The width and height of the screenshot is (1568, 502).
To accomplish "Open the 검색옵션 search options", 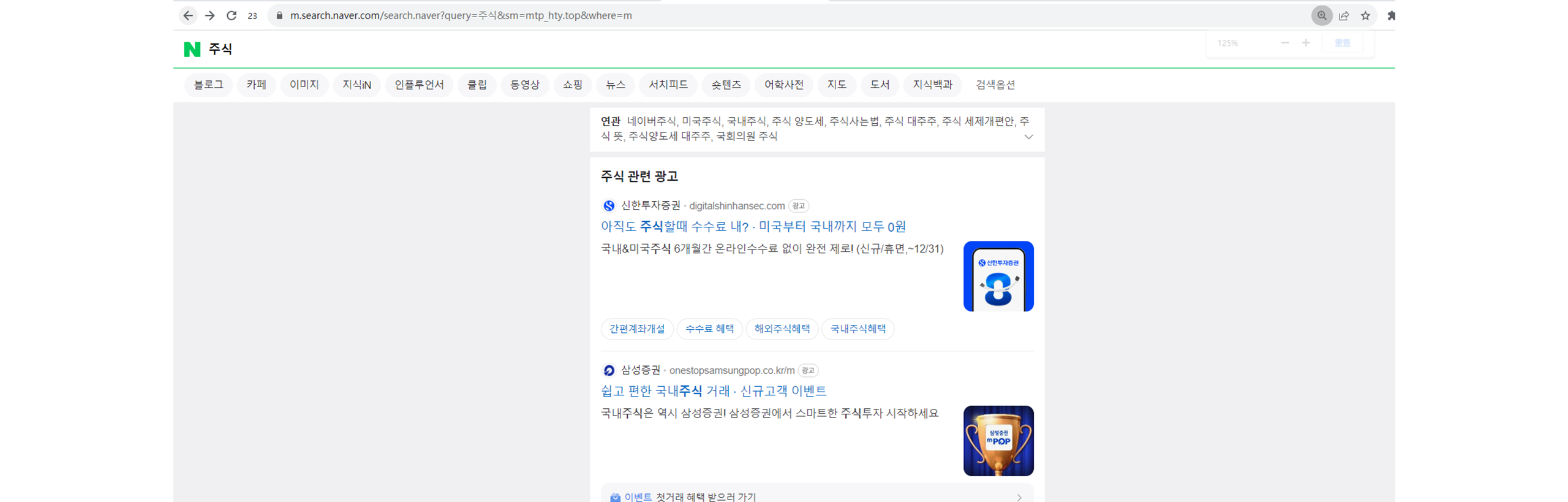I will click(x=995, y=85).
